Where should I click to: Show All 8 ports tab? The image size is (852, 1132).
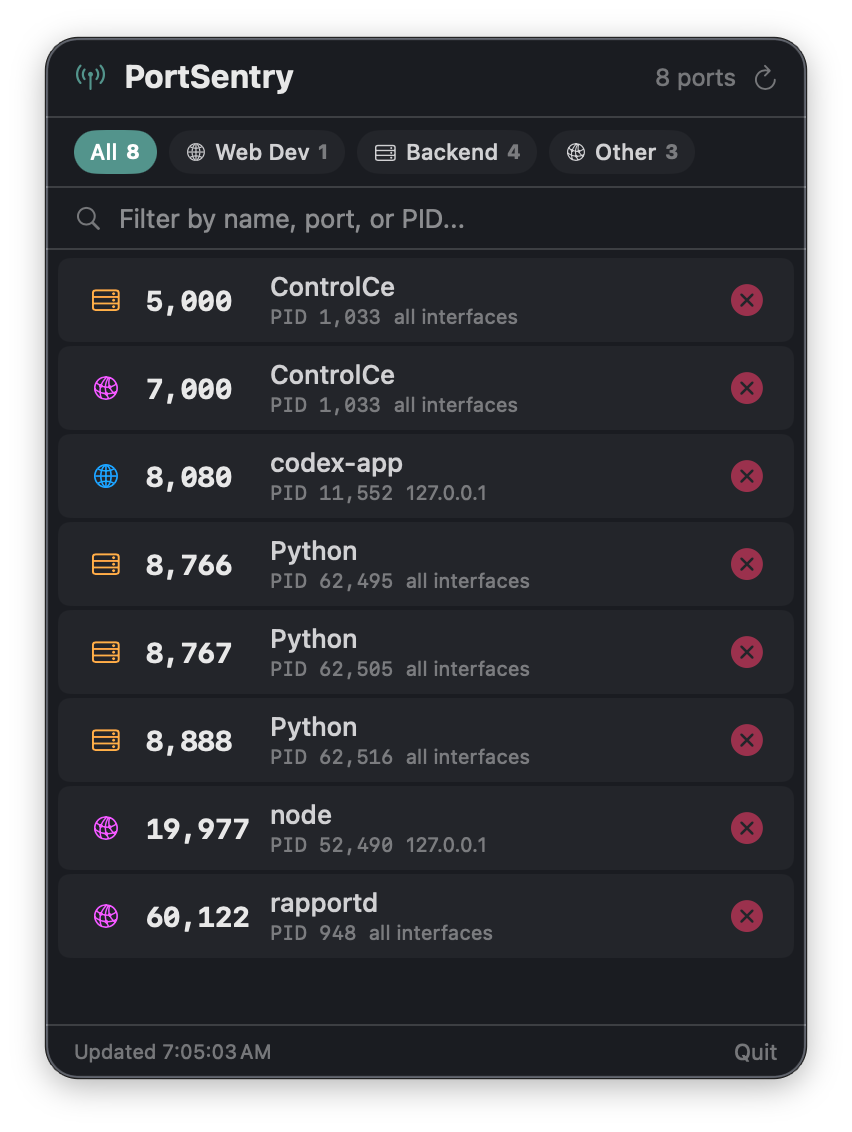click(x=115, y=152)
